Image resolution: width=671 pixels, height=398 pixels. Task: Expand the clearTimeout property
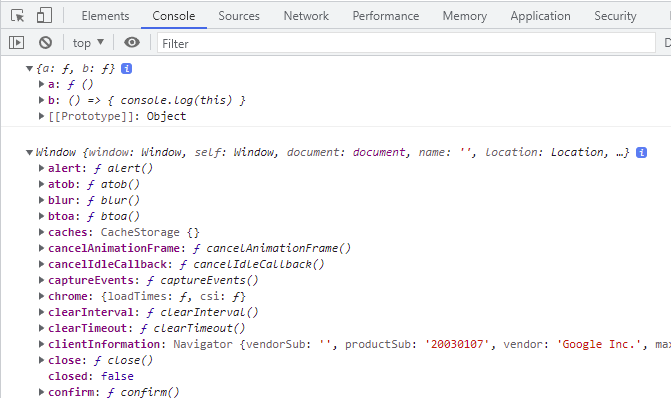[x=42, y=328]
